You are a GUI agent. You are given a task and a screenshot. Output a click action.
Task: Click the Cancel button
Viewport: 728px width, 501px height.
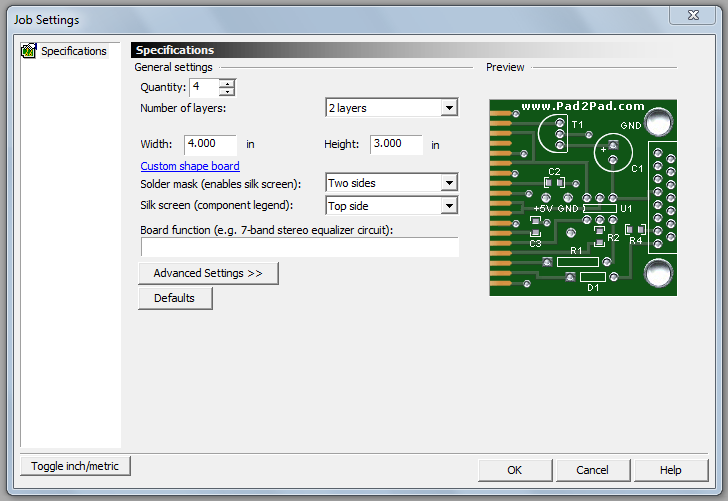tap(593, 470)
